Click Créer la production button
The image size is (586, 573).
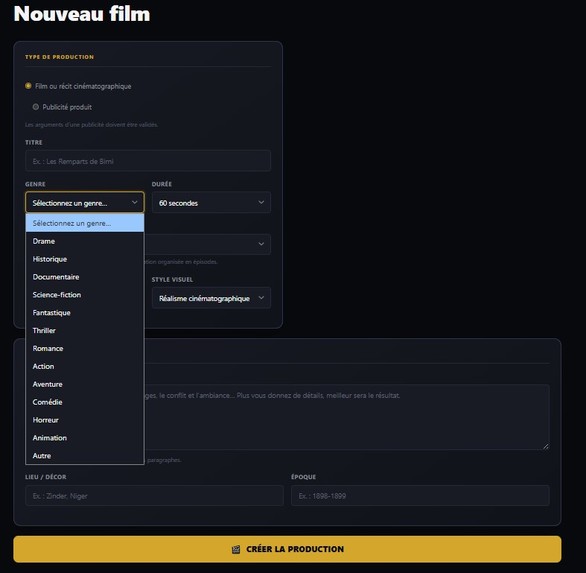[287, 549]
